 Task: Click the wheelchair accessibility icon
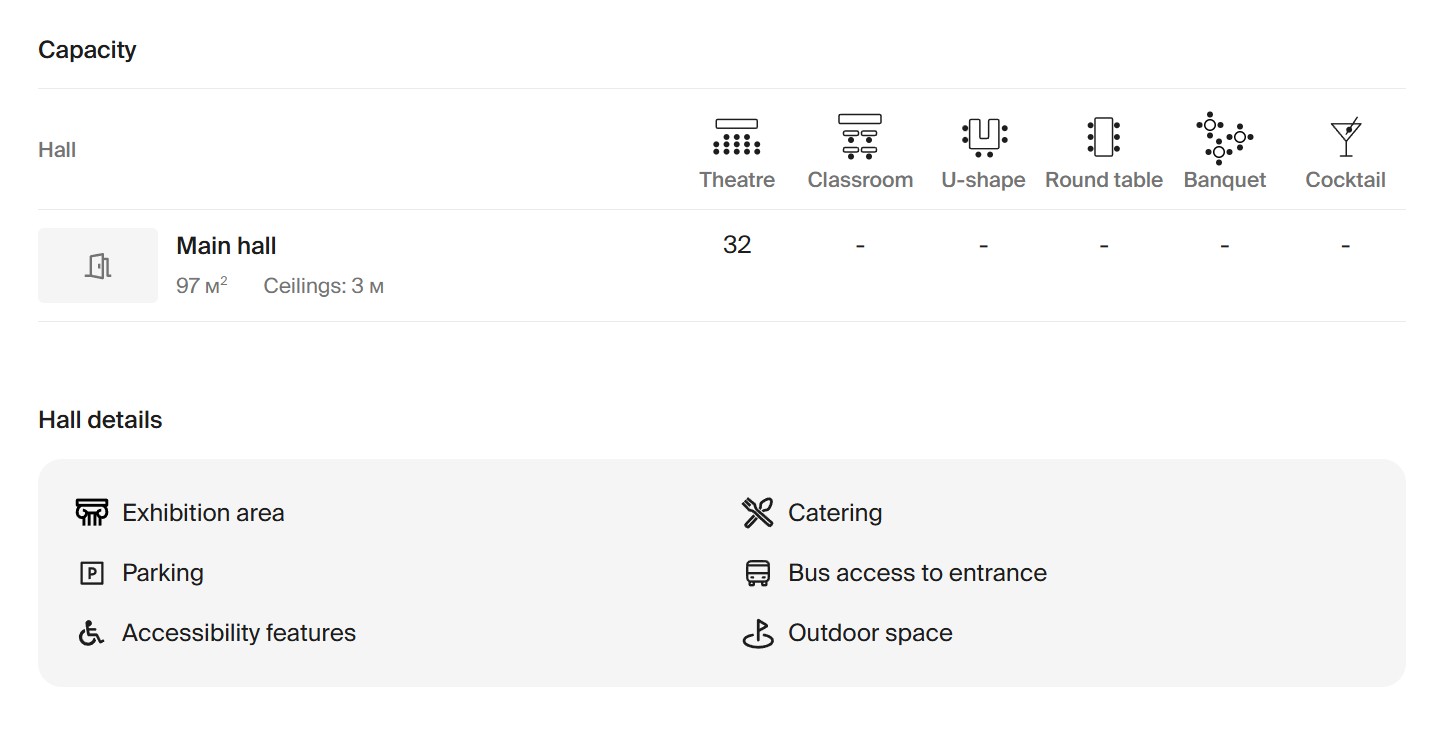(x=91, y=633)
